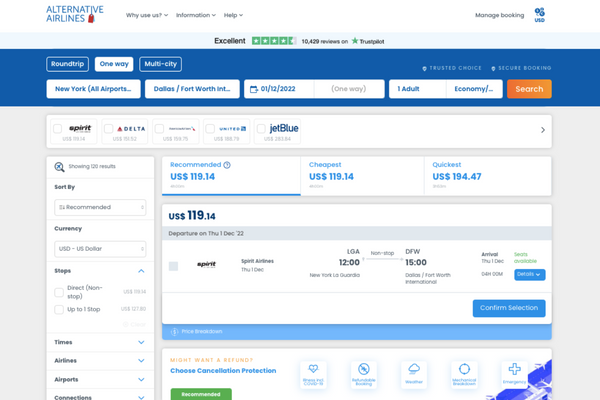Open the Help menu
This screenshot has width=600, height=400.
click(x=233, y=15)
